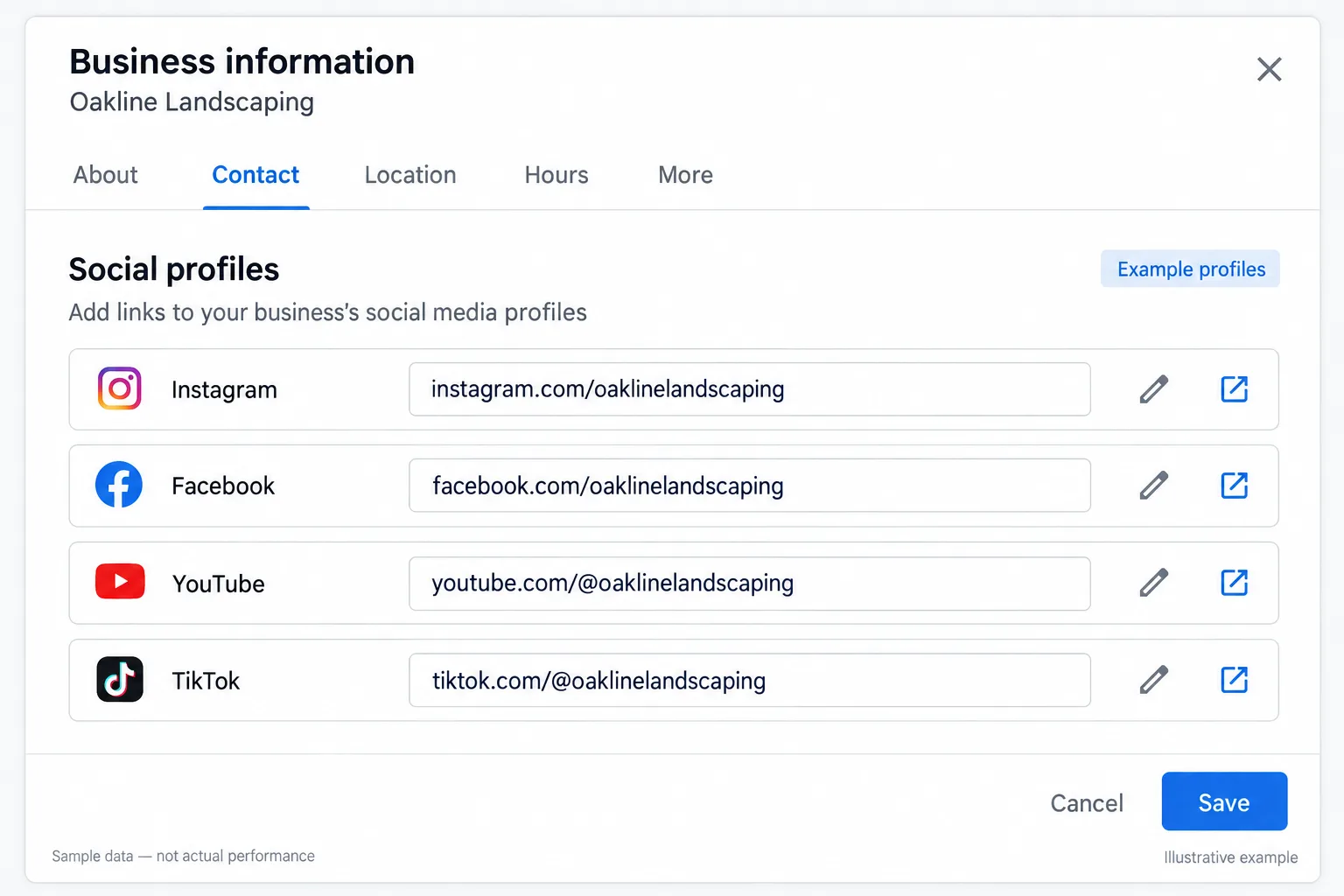Click the YouTube logo icon

120,582
